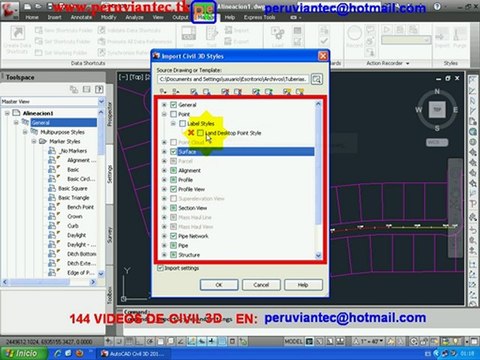Collapse Multipurpose Styles in Toolspace

[x=25, y=132]
